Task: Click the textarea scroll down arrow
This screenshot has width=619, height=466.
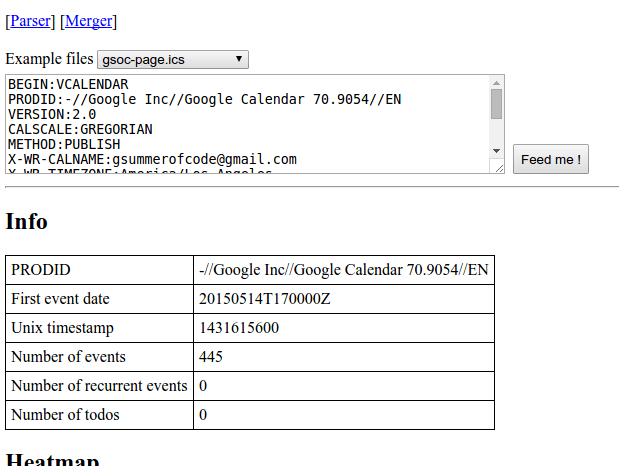Action: [x=496, y=151]
